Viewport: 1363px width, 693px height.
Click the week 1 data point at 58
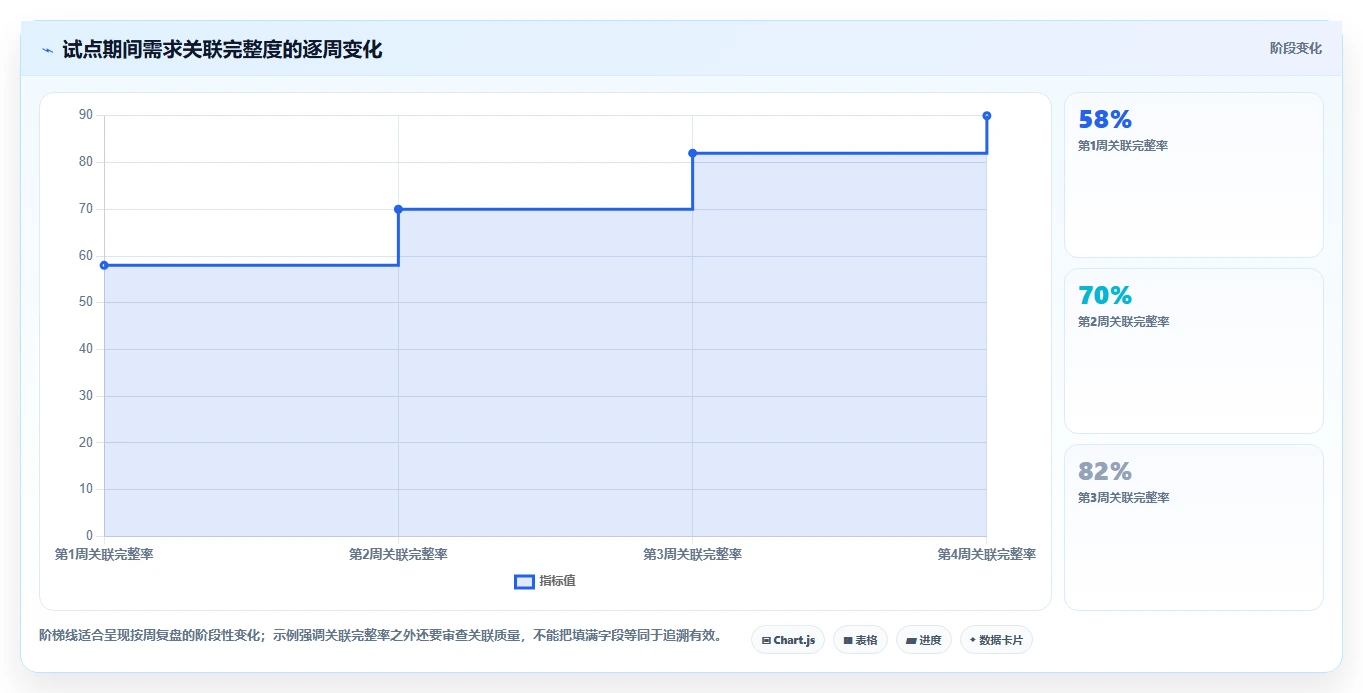click(104, 265)
